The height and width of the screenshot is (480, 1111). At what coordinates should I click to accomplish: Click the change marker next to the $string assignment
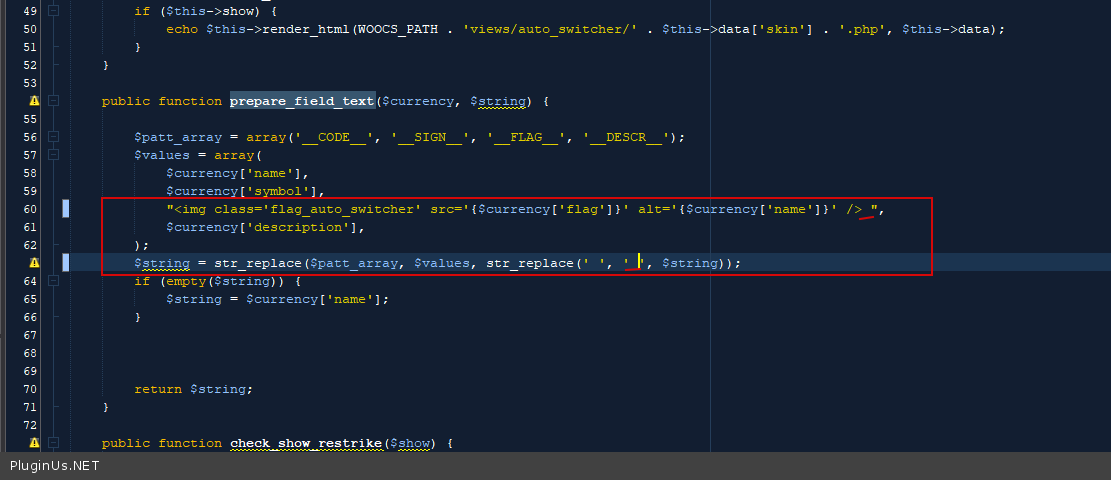click(x=66, y=263)
